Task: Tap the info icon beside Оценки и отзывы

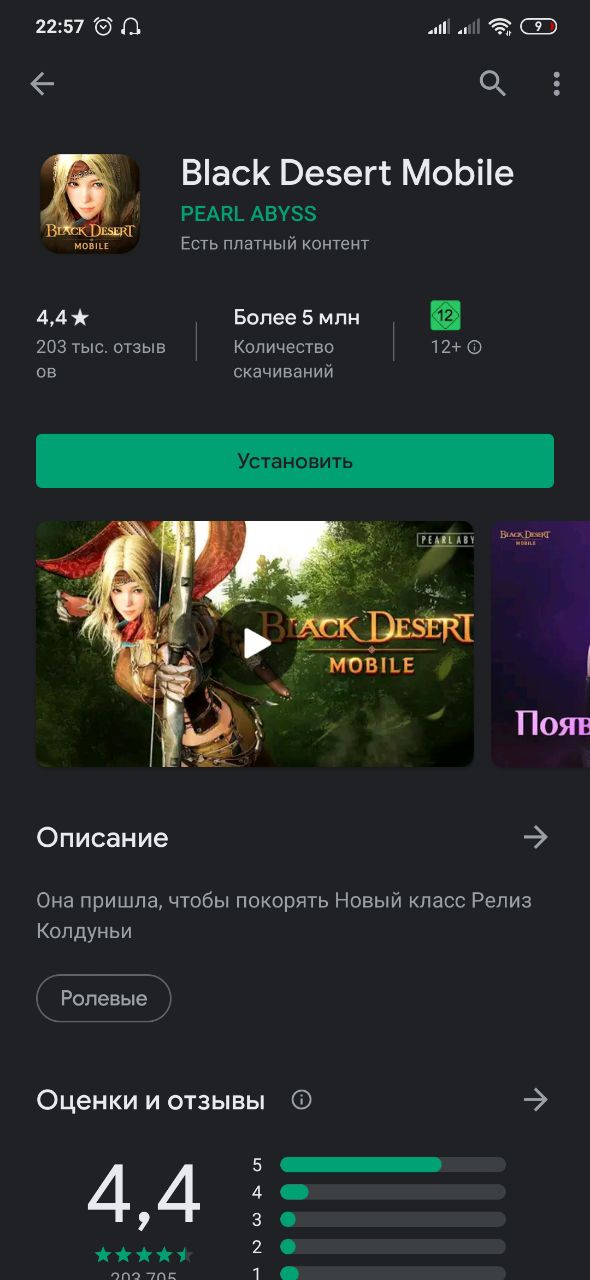Action: pos(301,1100)
